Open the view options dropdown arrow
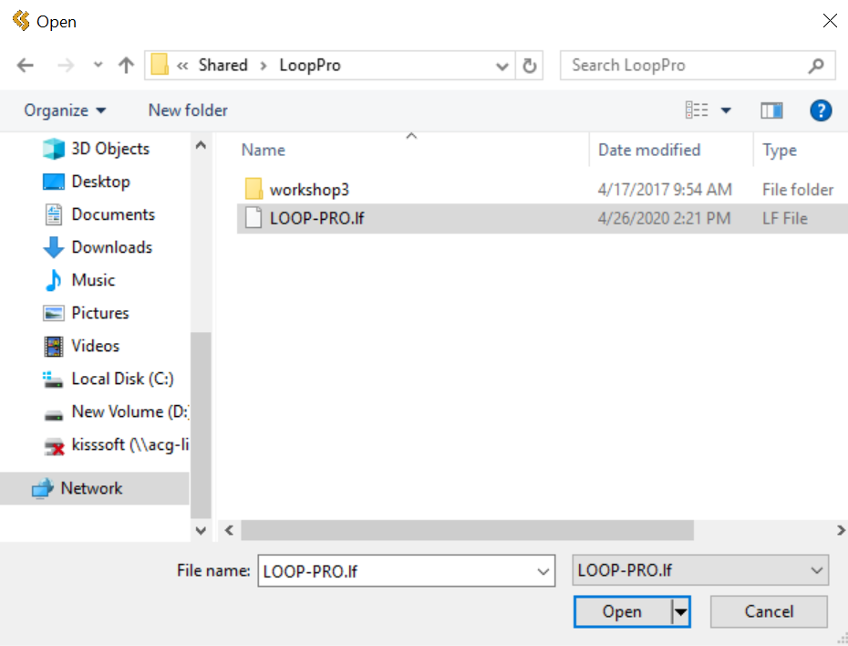848x646 pixels. [x=726, y=110]
